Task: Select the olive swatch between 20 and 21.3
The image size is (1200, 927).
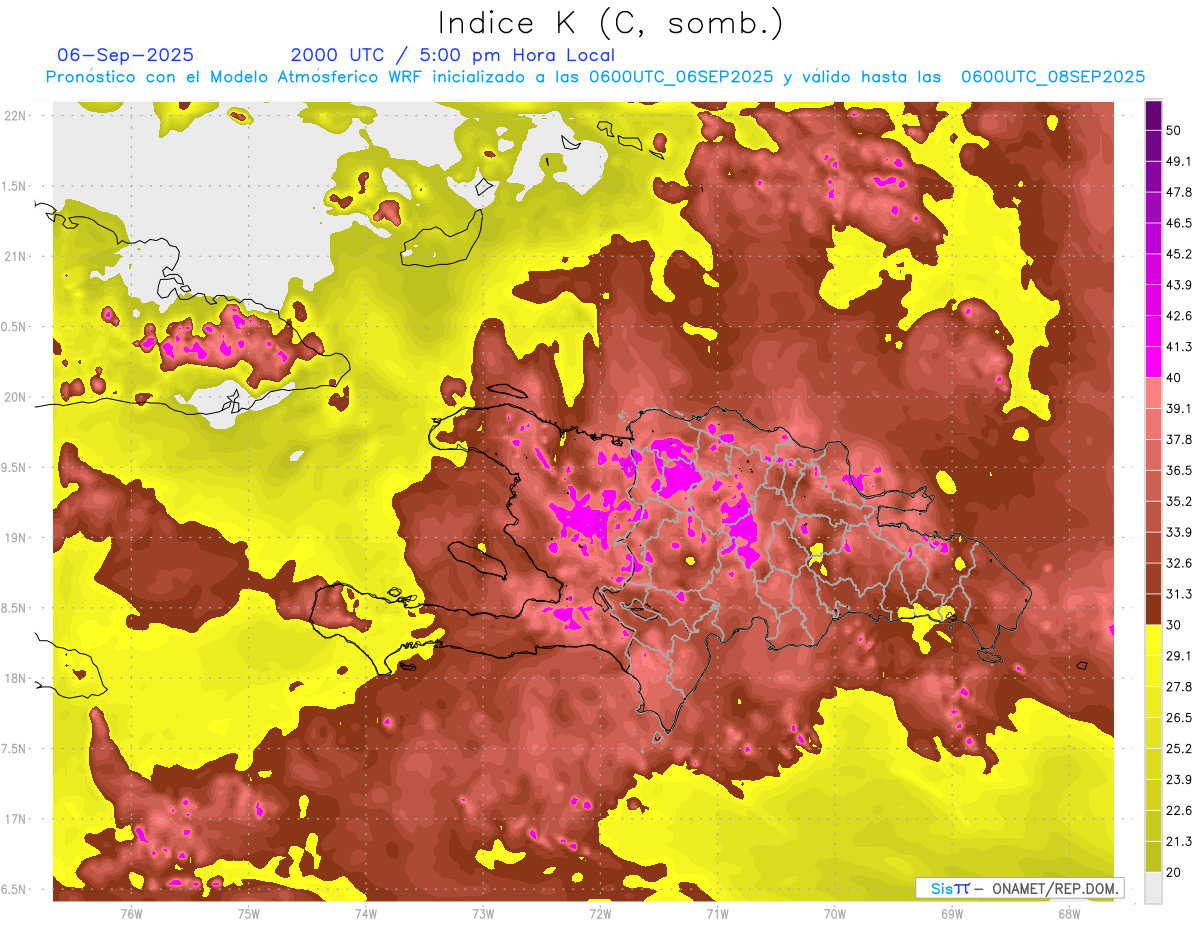Action: click(1154, 856)
